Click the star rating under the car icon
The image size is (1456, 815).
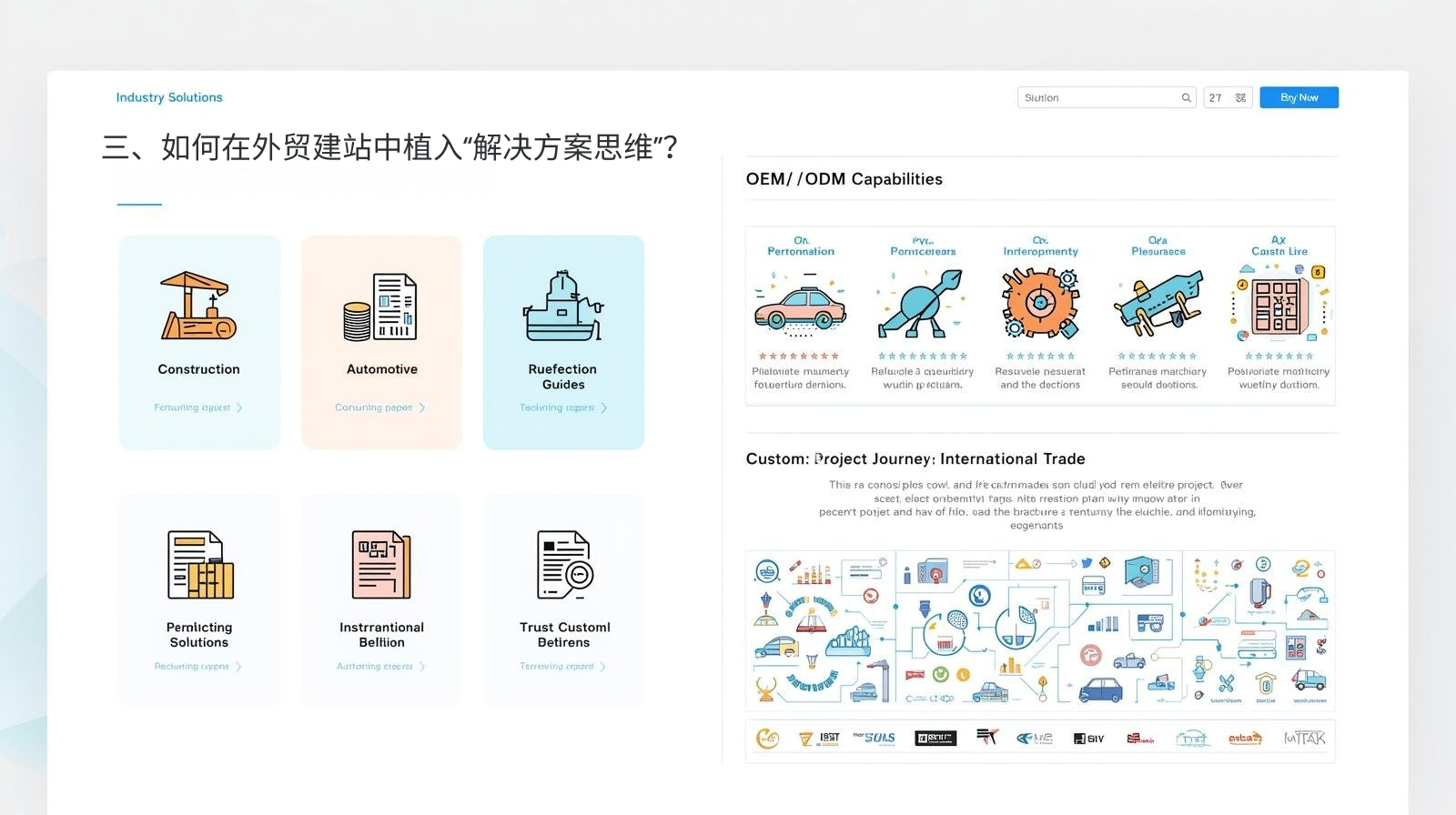(799, 356)
